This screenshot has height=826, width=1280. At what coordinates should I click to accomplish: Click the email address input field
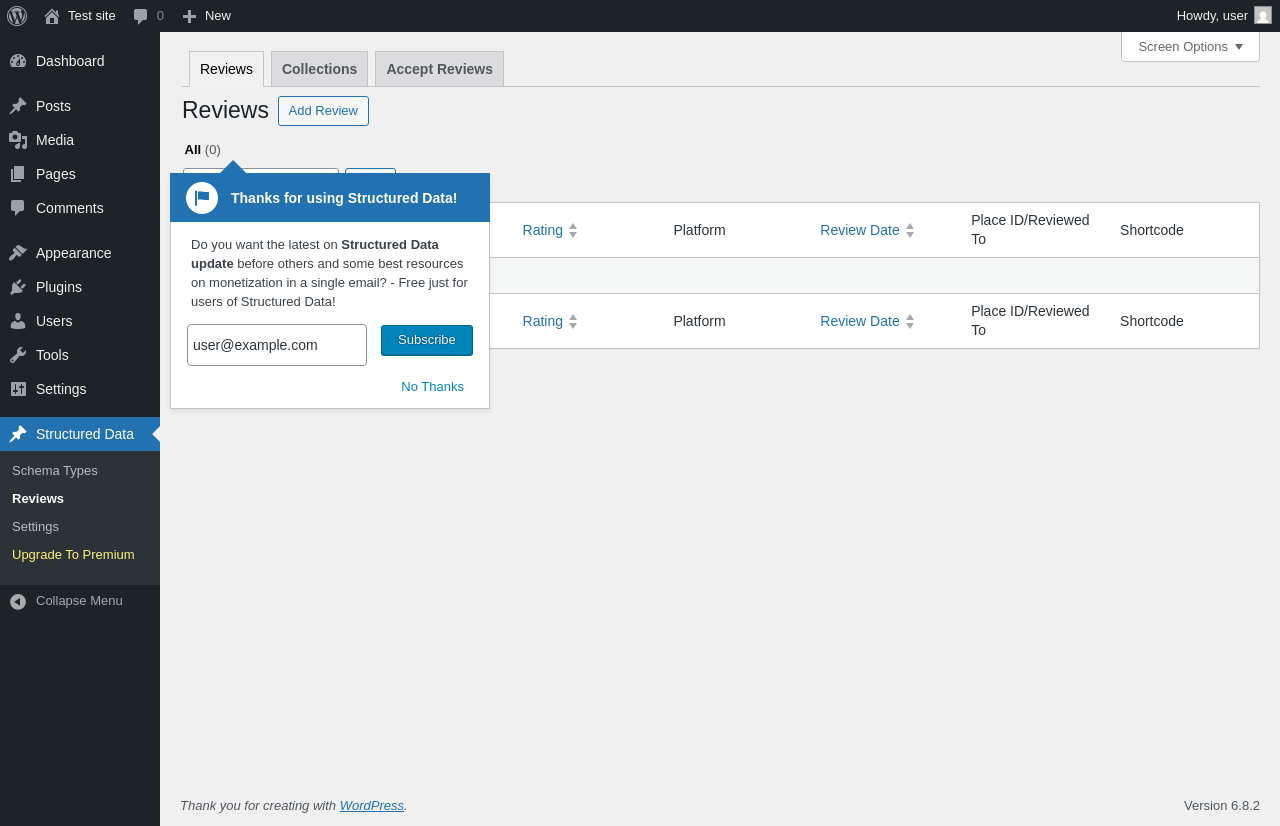[x=277, y=345]
